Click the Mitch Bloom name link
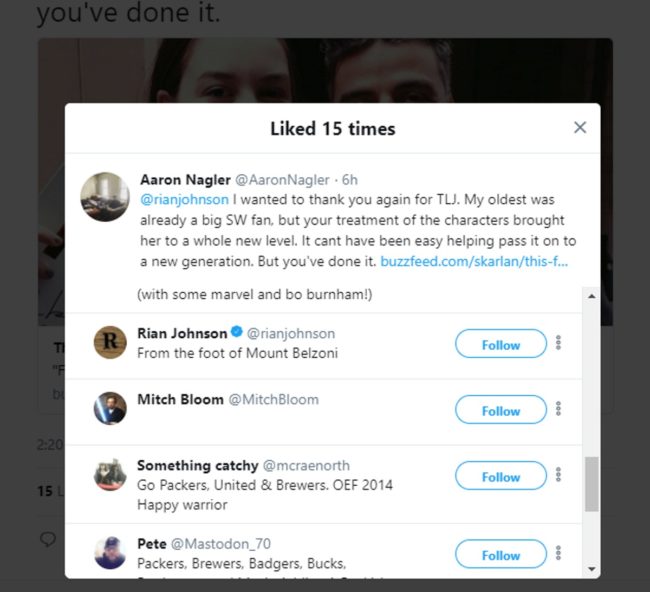 click(180, 399)
